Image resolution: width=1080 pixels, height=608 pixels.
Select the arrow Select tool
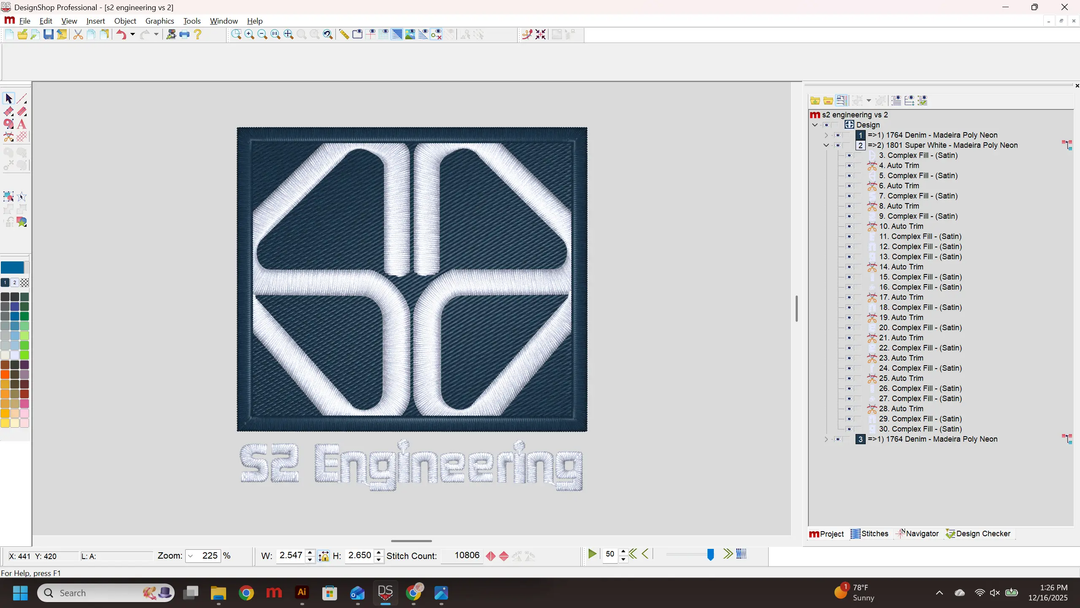point(8,99)
